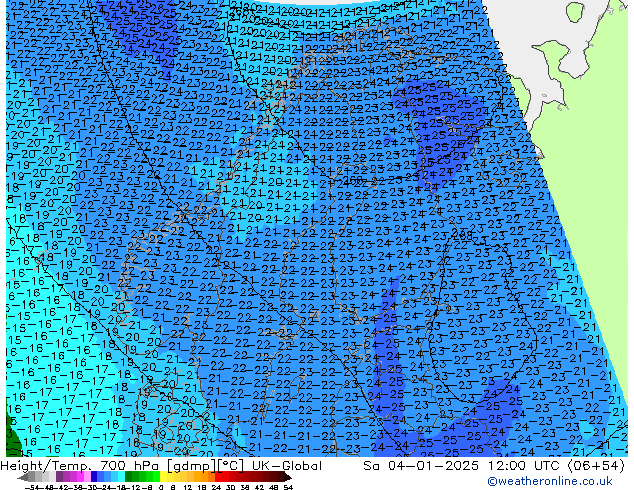Pick the cyan swatch near legend value -18

click(122, 478)
